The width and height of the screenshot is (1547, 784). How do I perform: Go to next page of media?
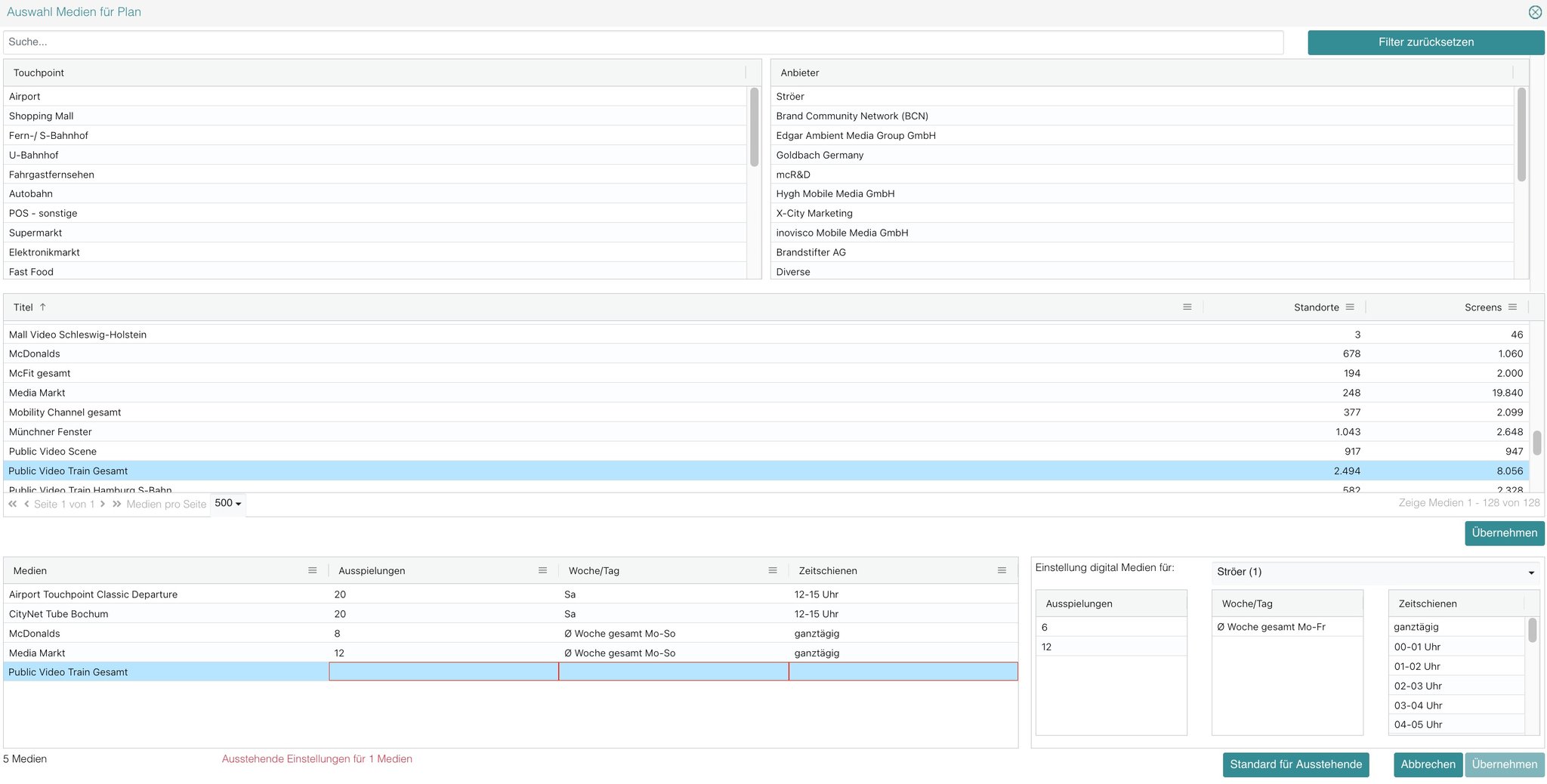point(103,504)
